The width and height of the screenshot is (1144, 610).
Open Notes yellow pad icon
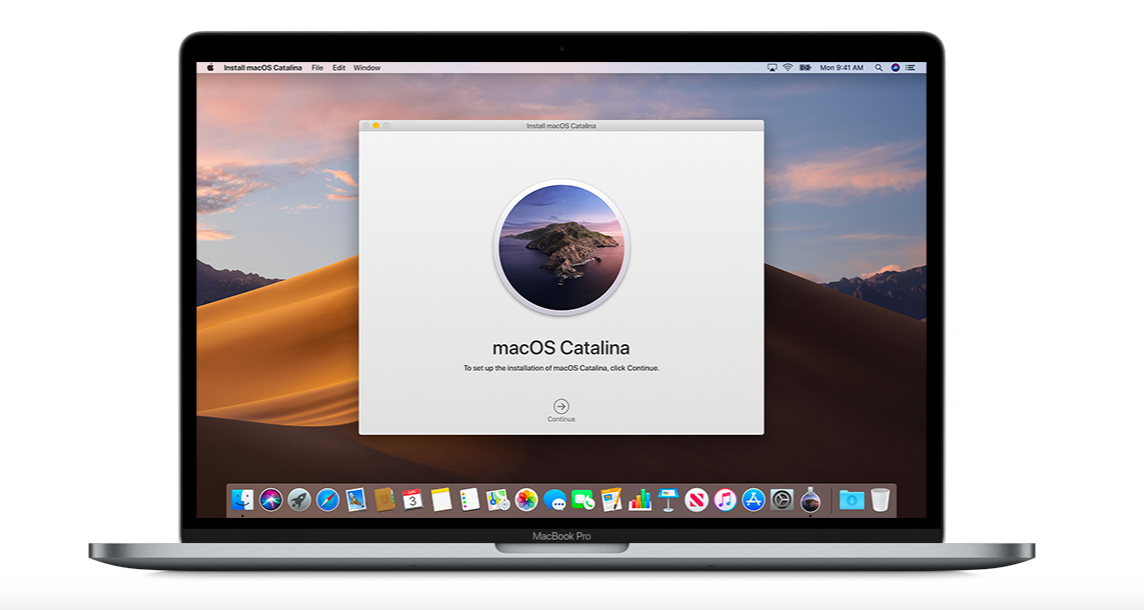(x=441, y=500)
